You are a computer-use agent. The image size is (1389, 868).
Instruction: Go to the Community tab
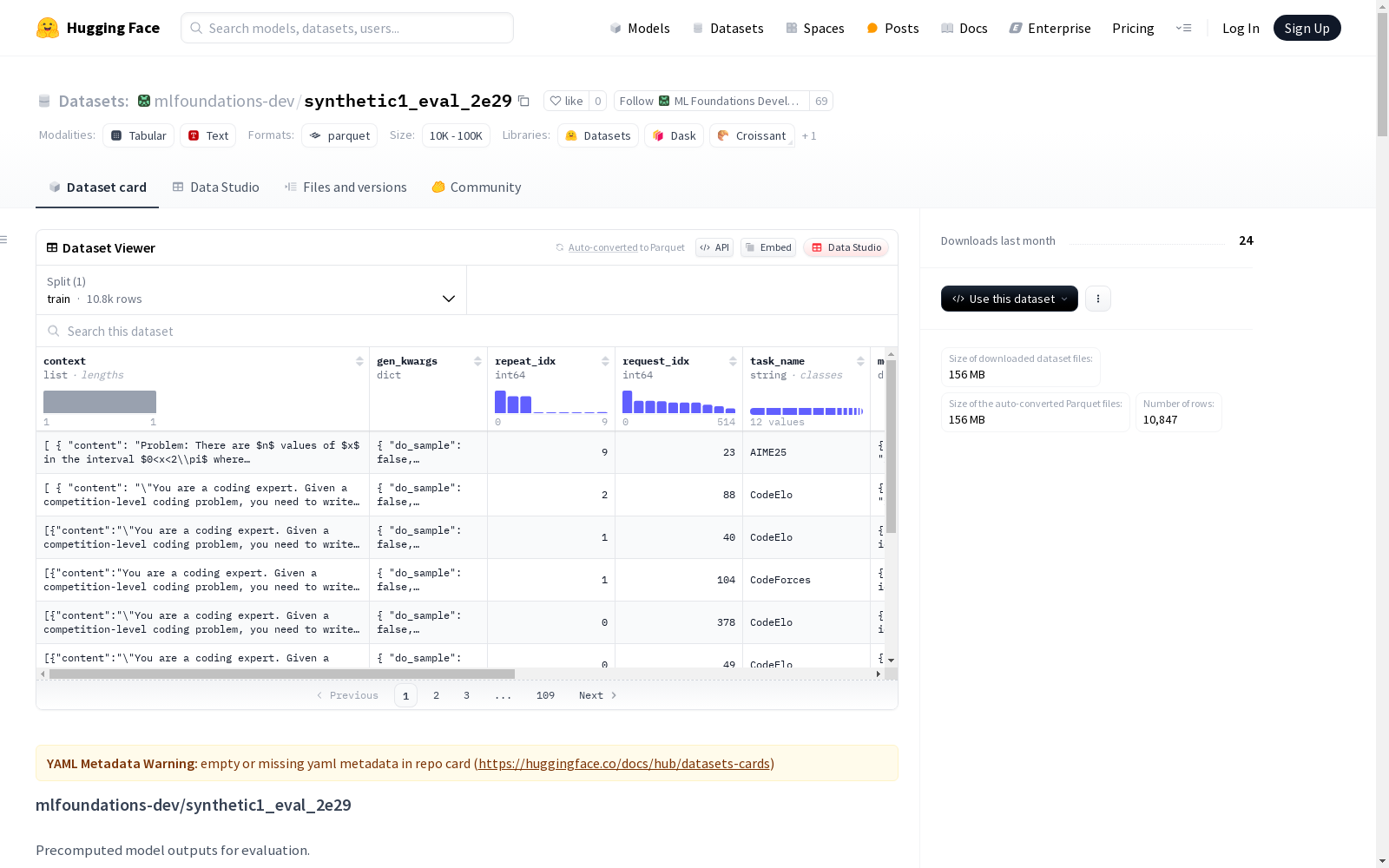pyautogui.click(x=477, y=187)
